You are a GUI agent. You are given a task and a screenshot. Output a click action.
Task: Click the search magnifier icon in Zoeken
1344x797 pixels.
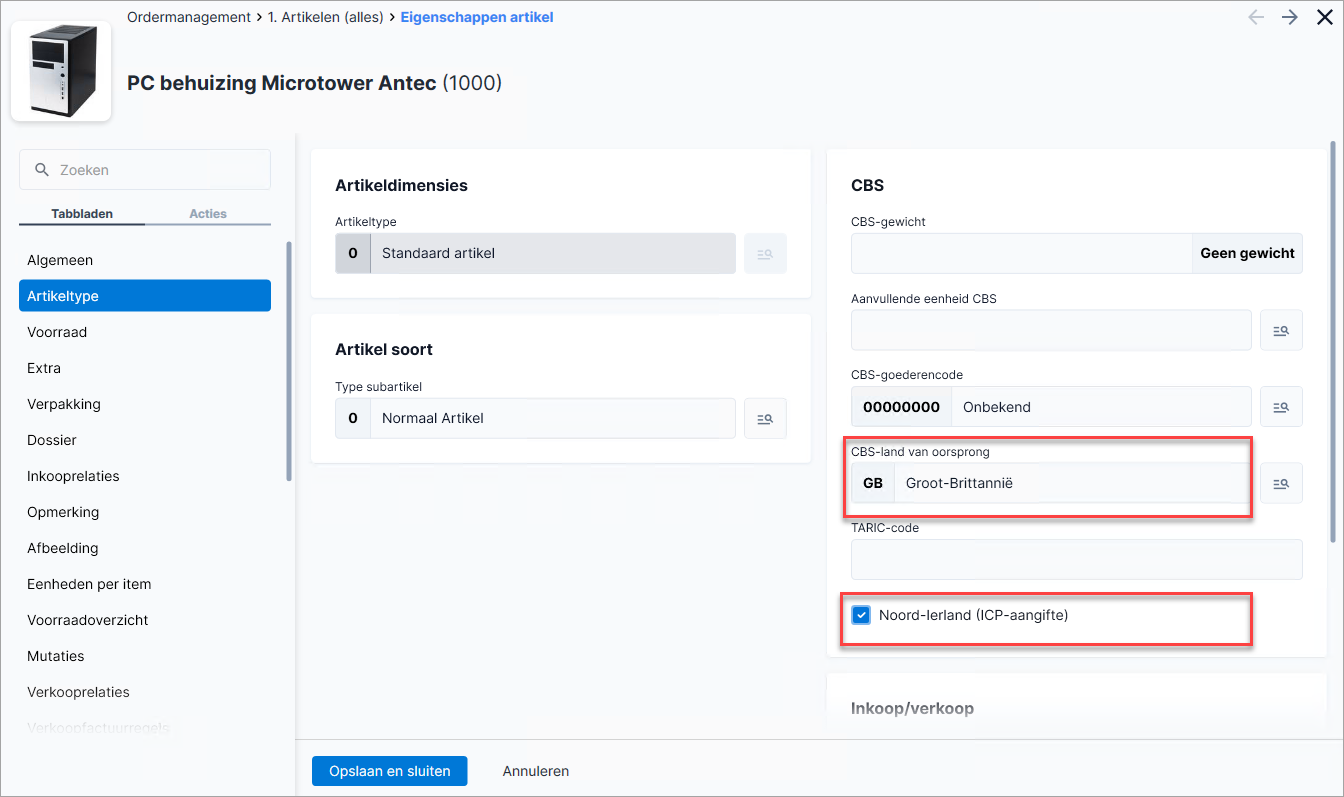point(42,170)
